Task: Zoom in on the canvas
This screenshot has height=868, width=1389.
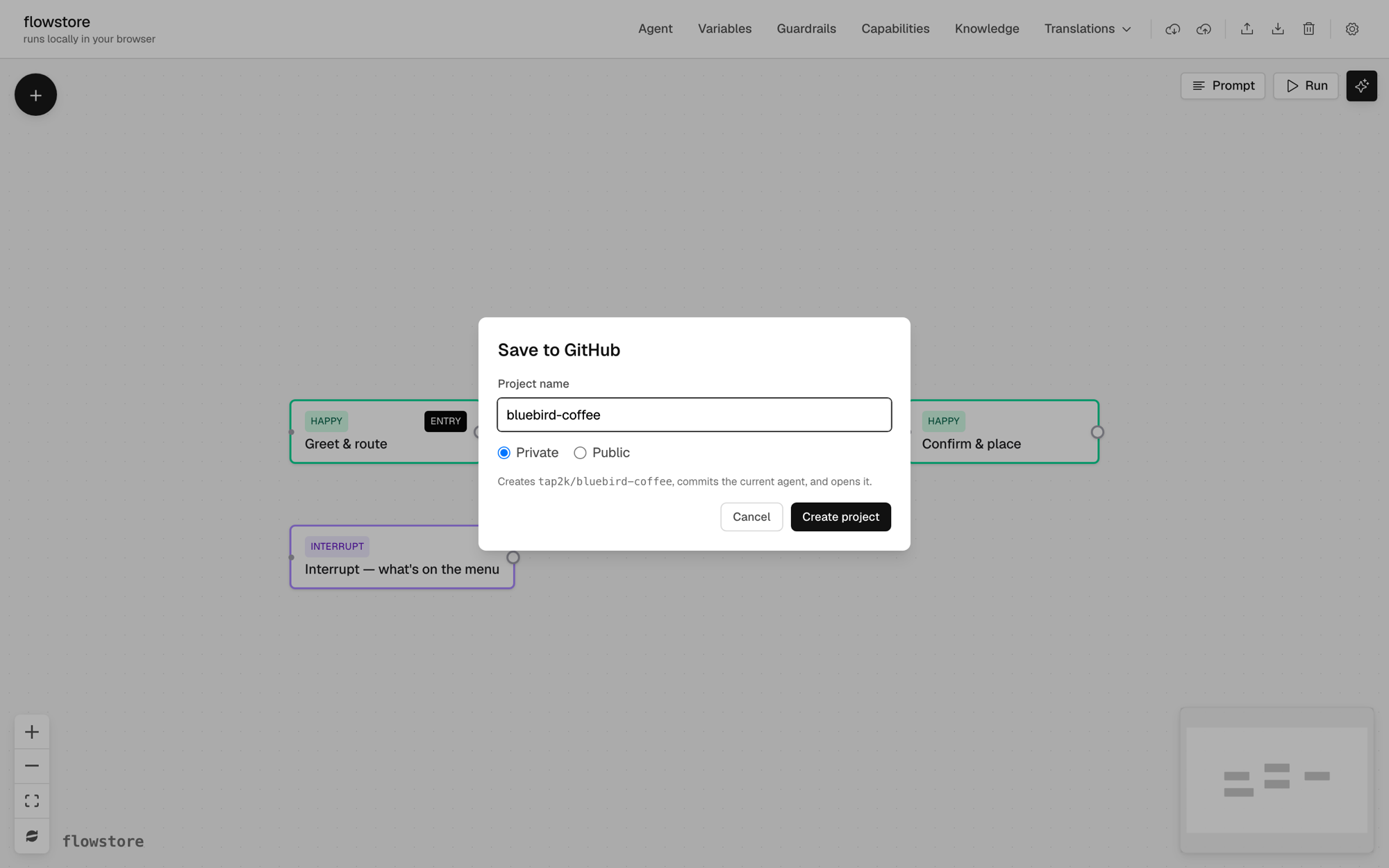Action: click(x=32, y=732)
